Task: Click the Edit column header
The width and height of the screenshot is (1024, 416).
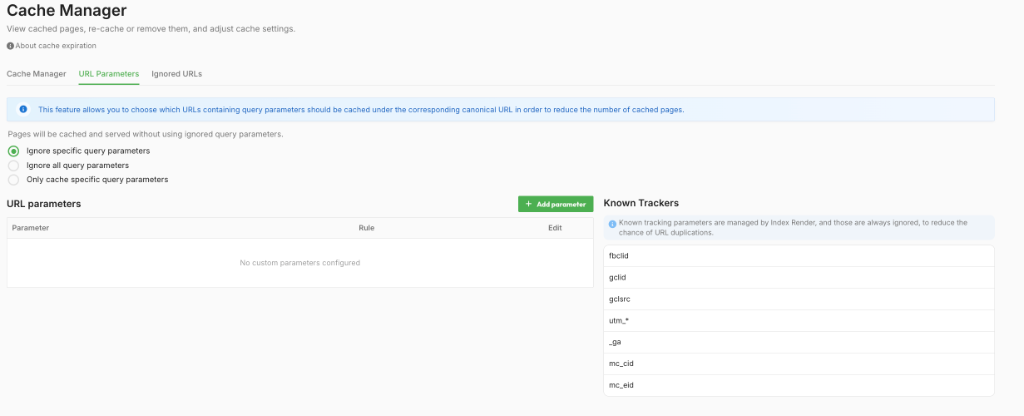Action: (x=555, y=228)
